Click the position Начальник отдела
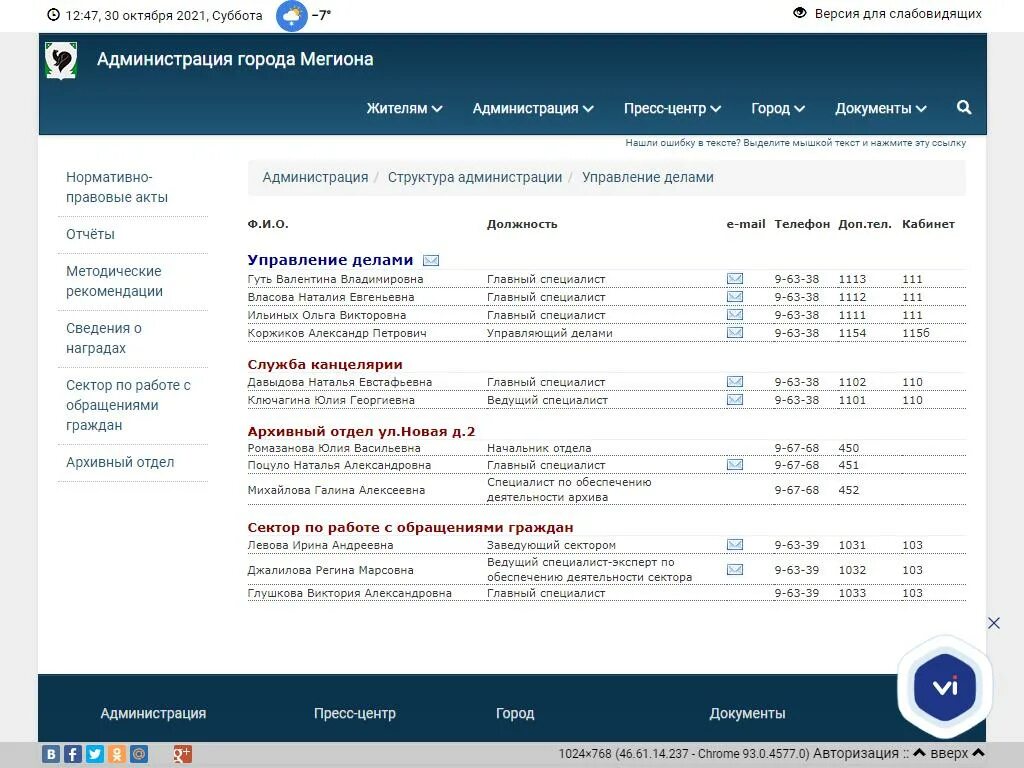The width and height of the screenshot is (1024, 768). tap(539, 448)
